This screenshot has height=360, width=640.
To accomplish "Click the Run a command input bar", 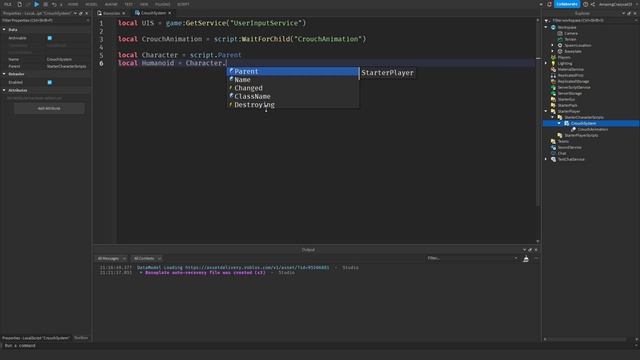I will coord(318,346).
